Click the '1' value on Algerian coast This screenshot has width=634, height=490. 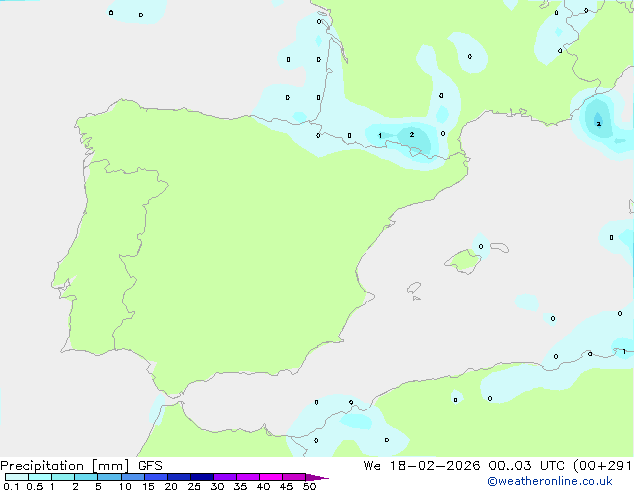point(624,351)
